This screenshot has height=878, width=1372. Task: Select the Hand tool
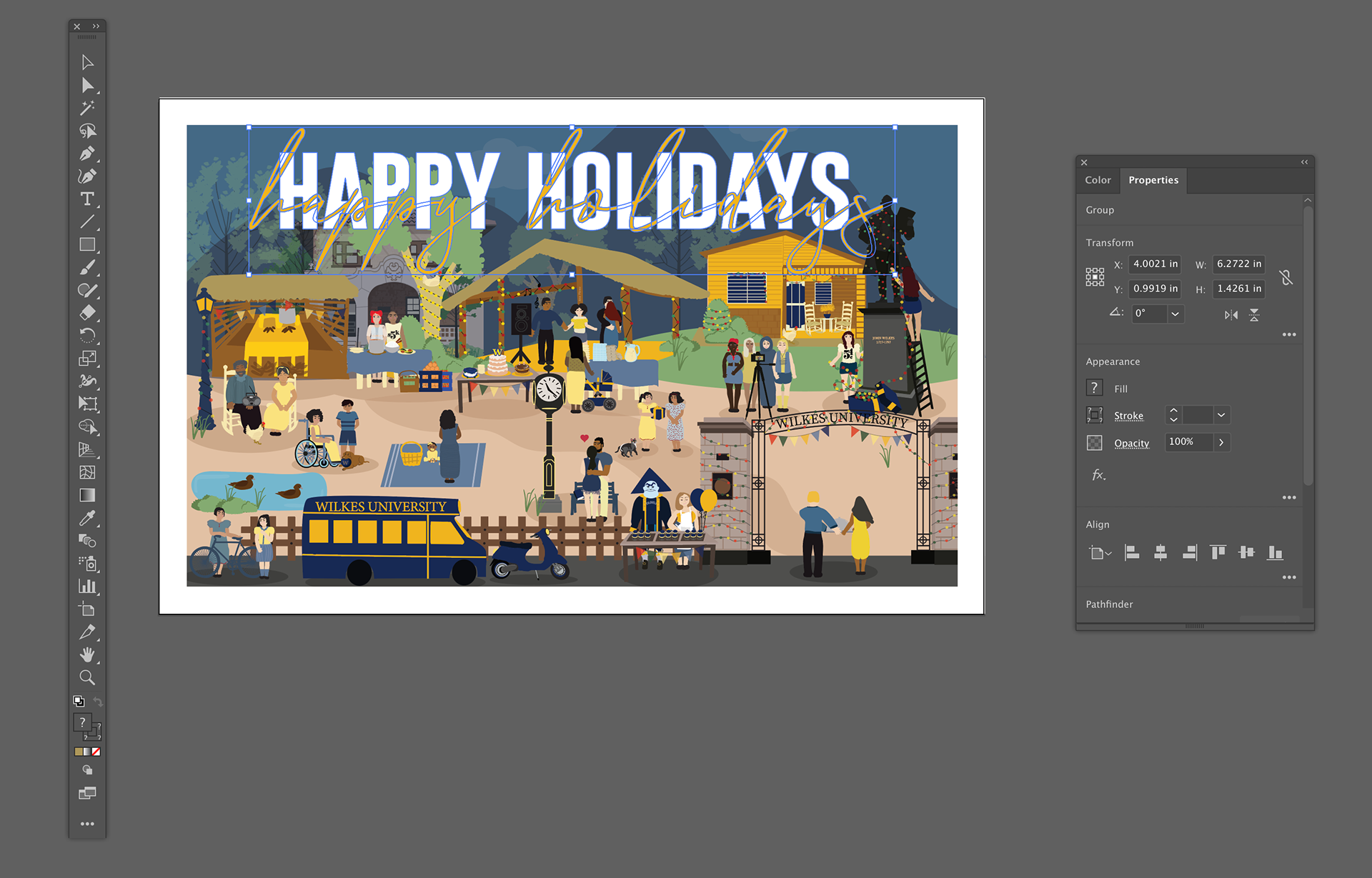pos(86,654)
